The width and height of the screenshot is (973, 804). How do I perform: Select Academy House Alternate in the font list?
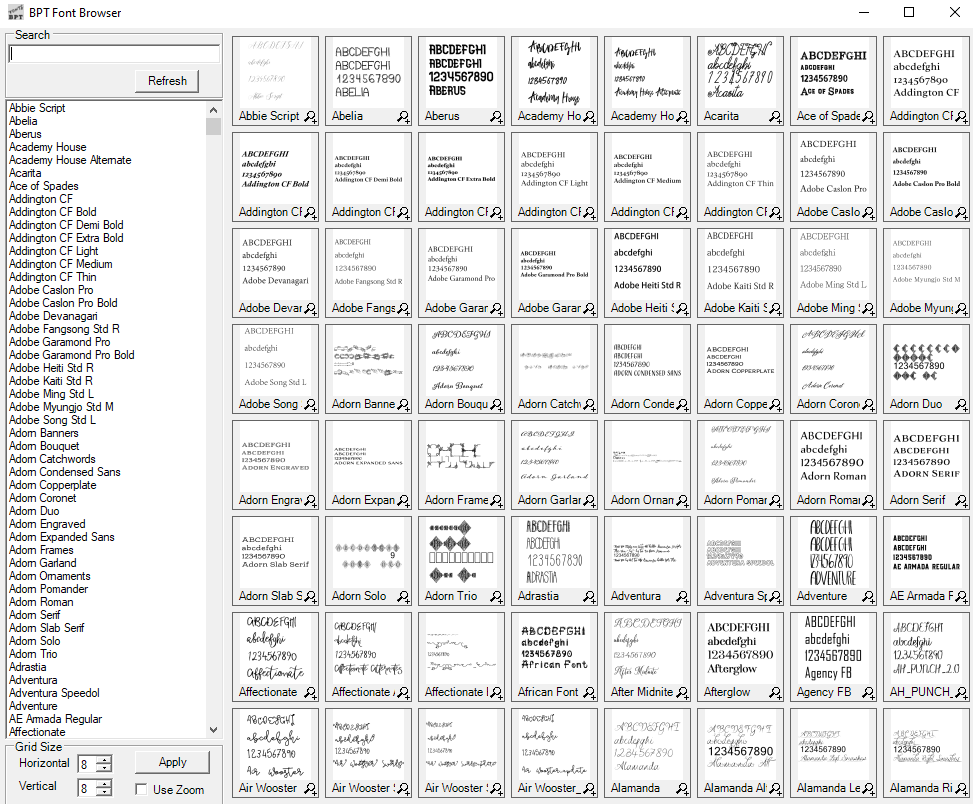coord(70,160)
